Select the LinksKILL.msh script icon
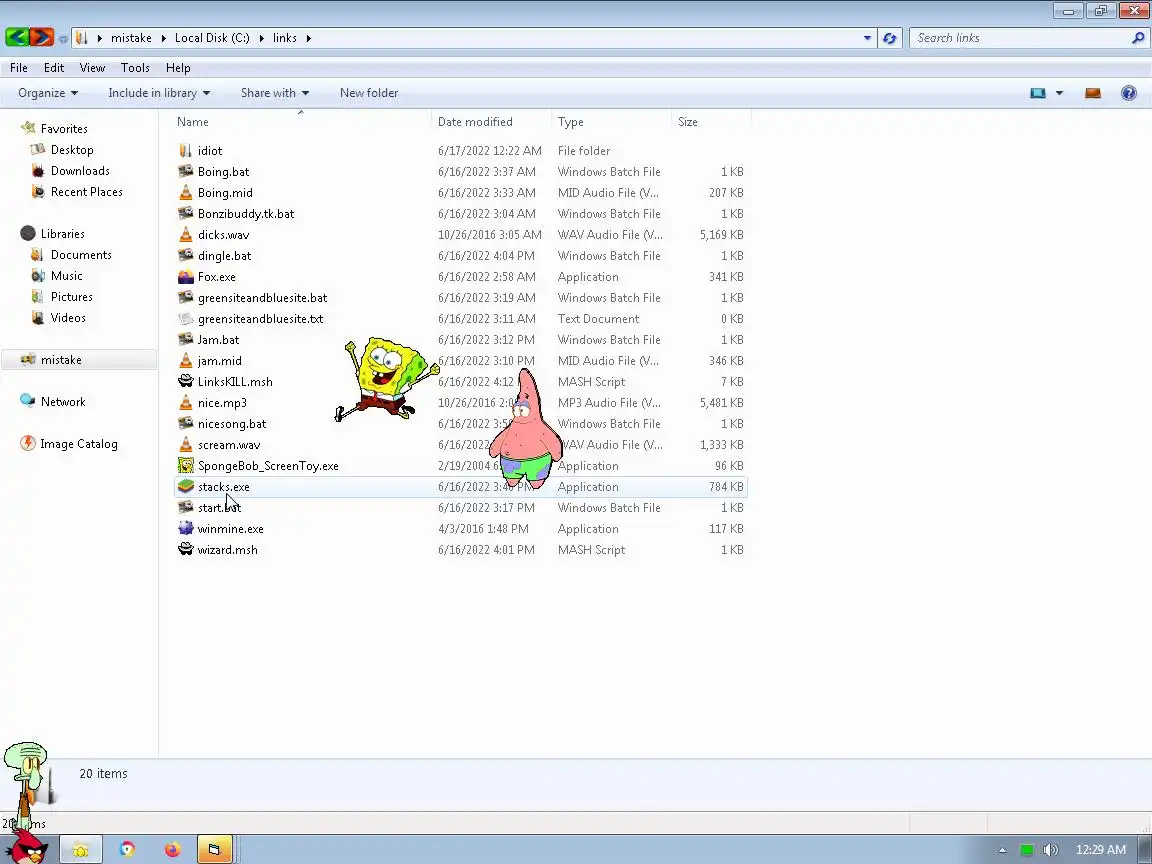 (186, 381)
